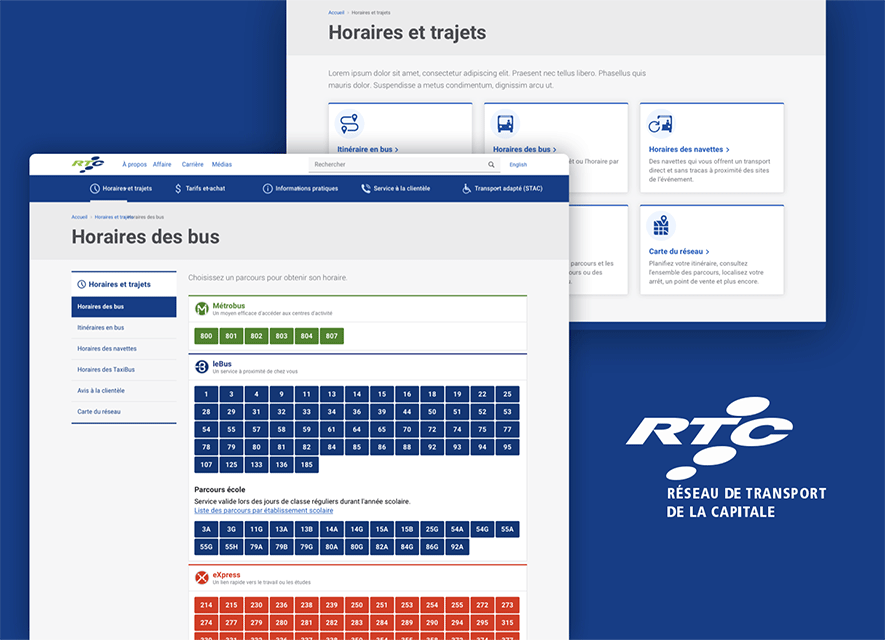This screenshot has width=885, height=640.
Task: Click the shuttle icon on Horaires des navettes card
Action: click(660, 124)
